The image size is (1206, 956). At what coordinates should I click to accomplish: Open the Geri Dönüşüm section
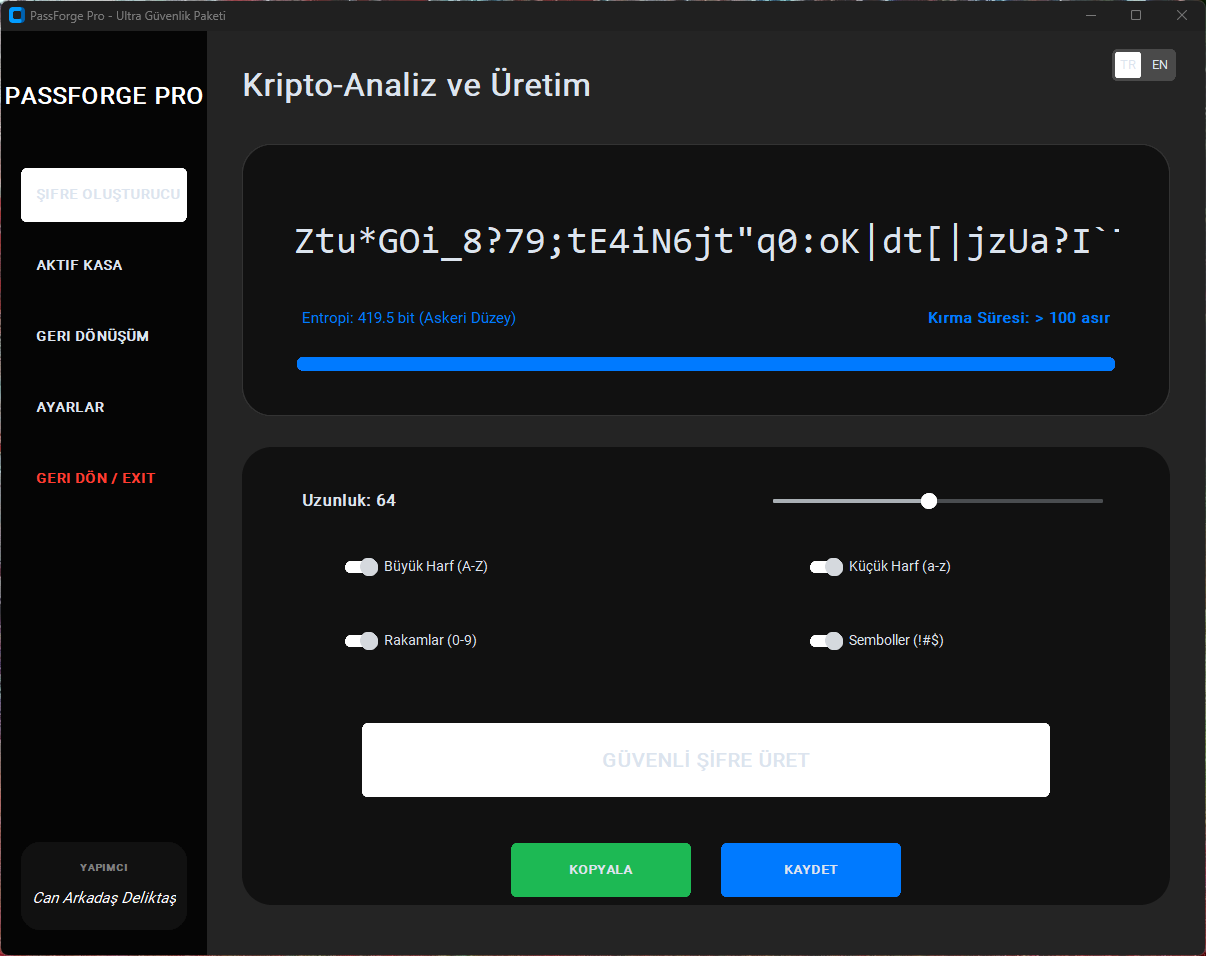(92, 336)
